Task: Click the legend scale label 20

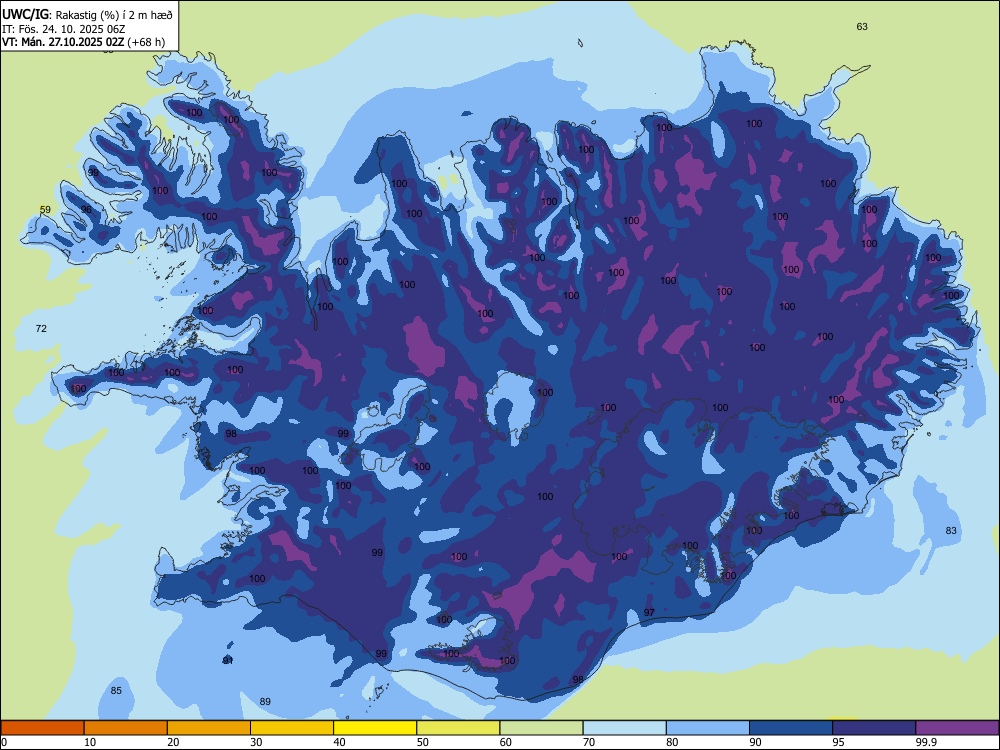Action: (x=173, y=742)
